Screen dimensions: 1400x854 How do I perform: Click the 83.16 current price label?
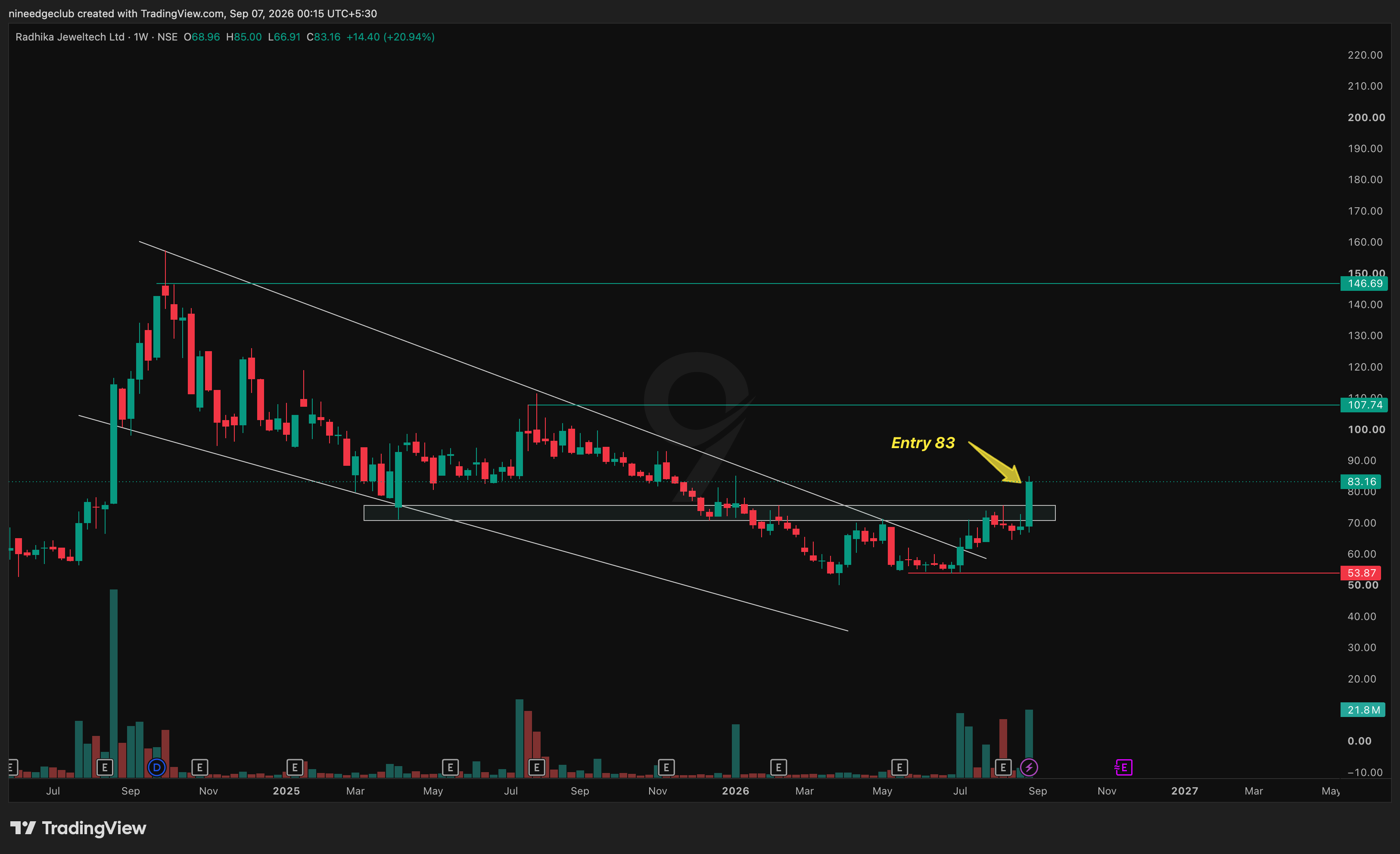pos(1361,482)
